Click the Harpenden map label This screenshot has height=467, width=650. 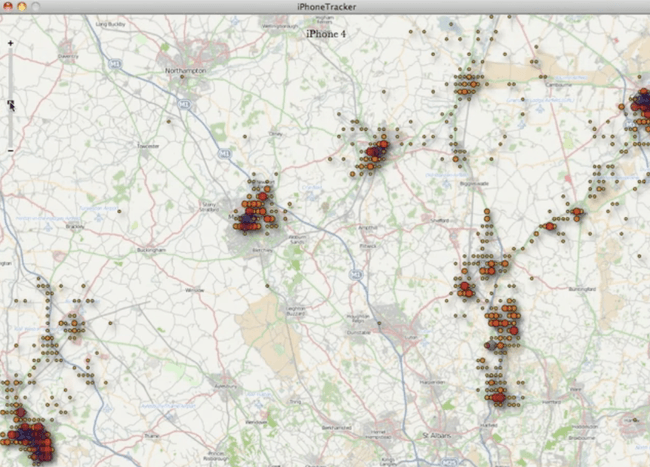[432, 382]
